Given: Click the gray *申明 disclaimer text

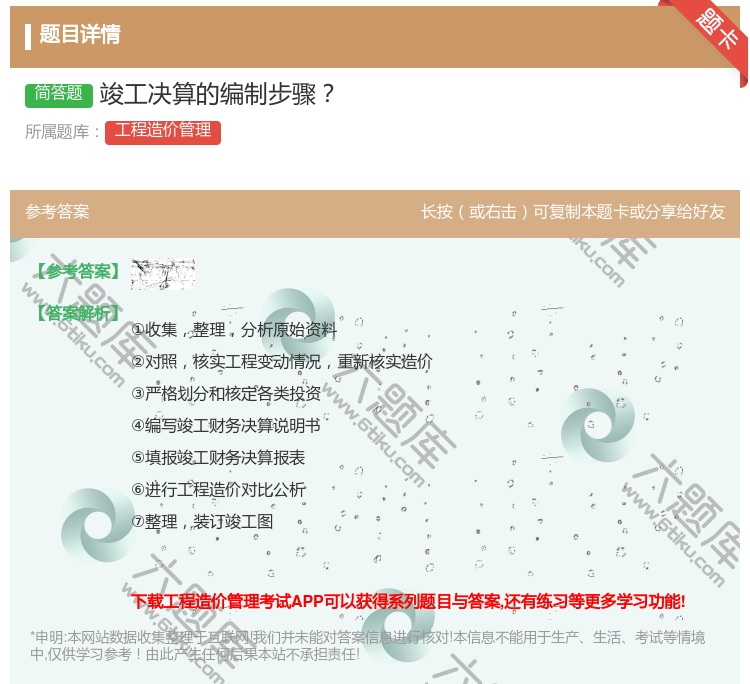Looking at the screenshot, I should point(367,646).
